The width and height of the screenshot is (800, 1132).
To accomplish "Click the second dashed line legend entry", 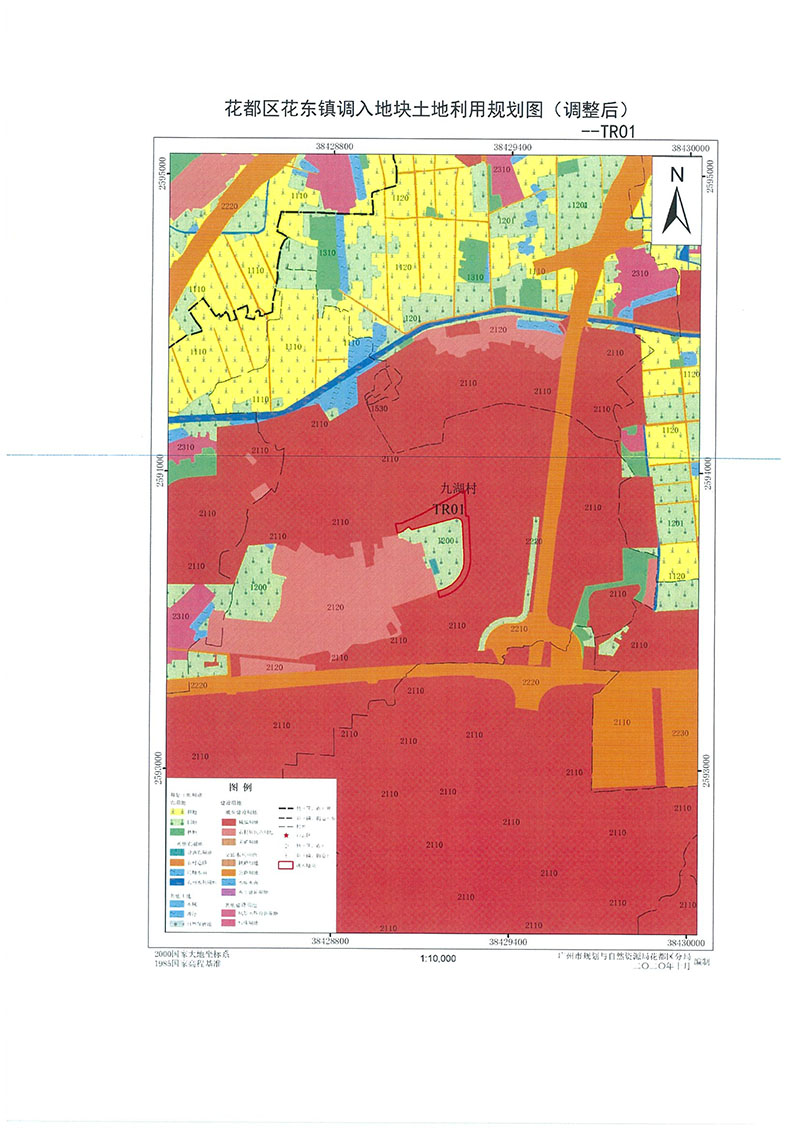I will click(x=285, y=818).
